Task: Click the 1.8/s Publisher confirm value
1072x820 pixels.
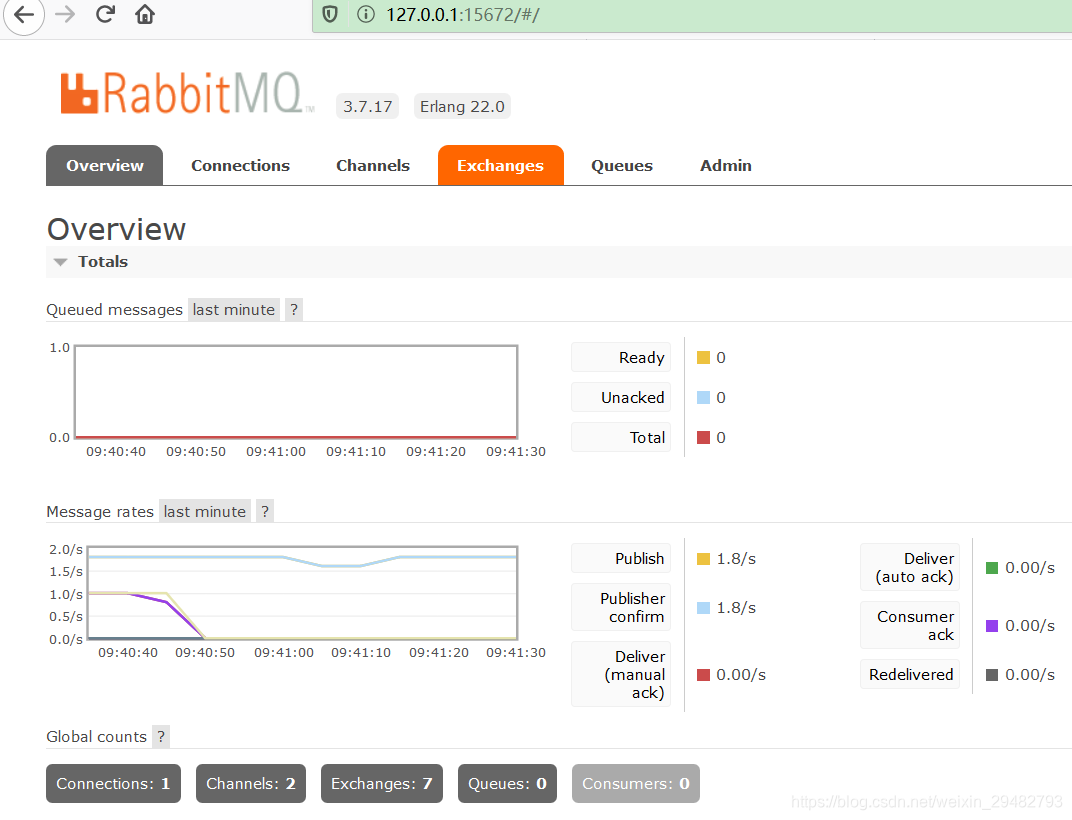Action: (736, 607)
